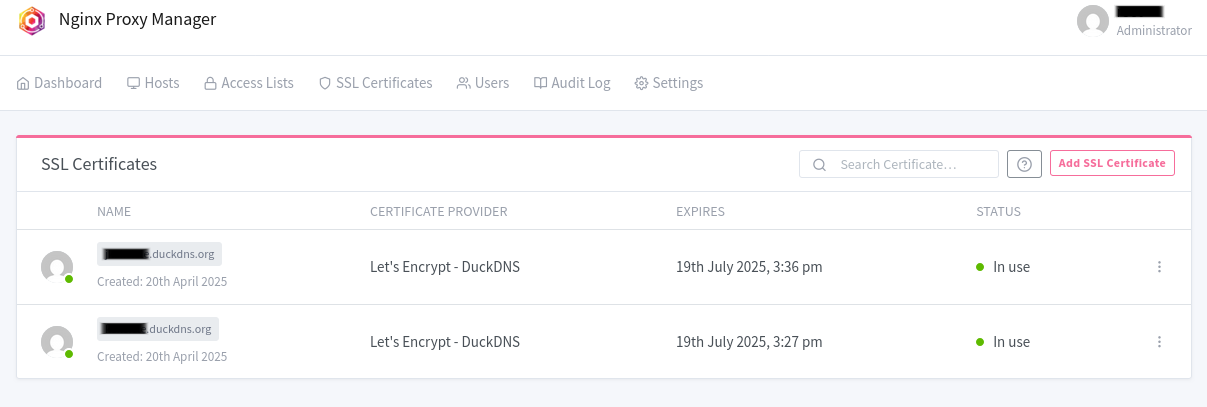Viewport: 1207px width, 407px height.
Task: Open the help question mark button
Action: (1024, 164)
